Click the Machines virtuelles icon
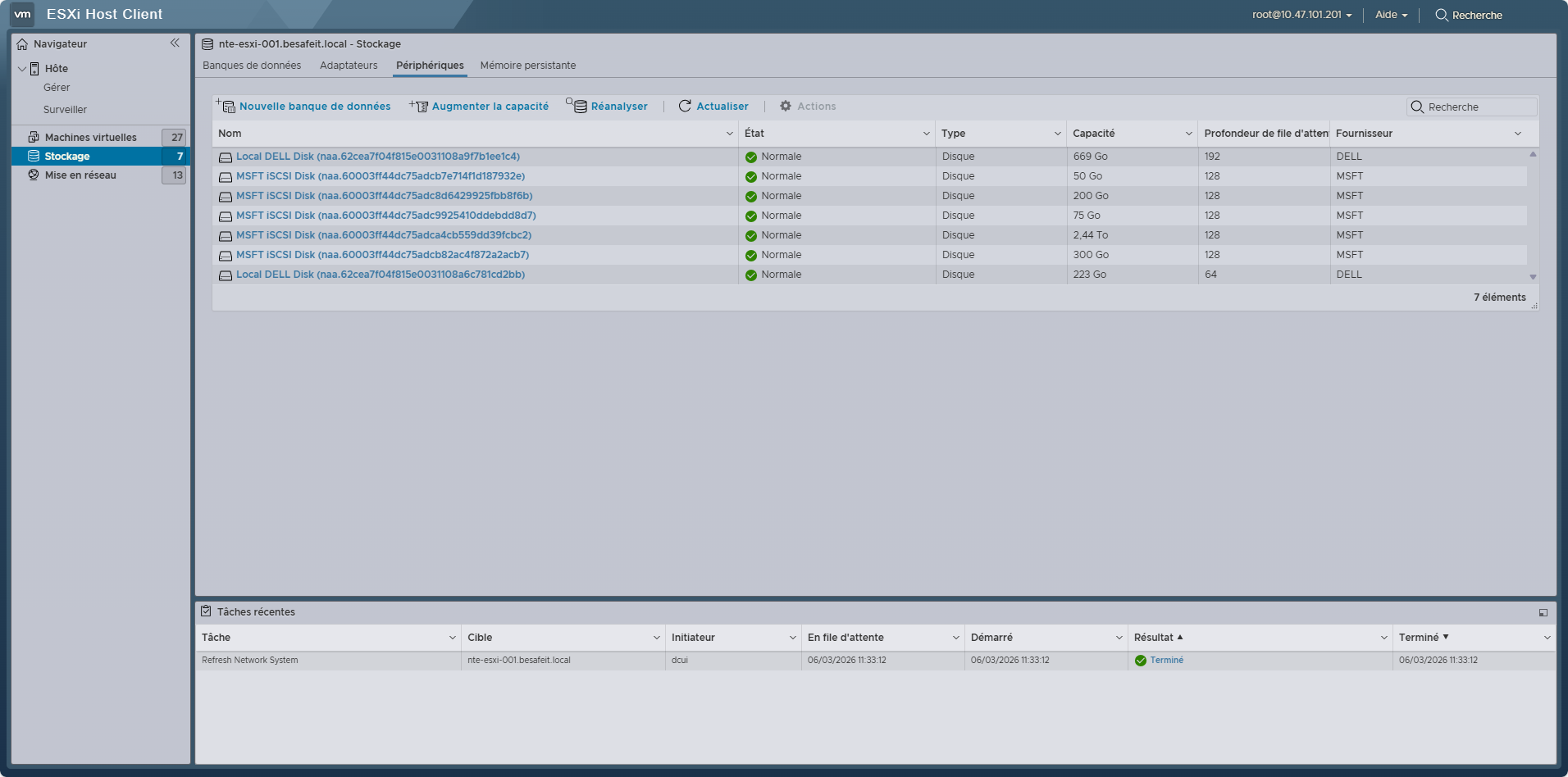 34,137
